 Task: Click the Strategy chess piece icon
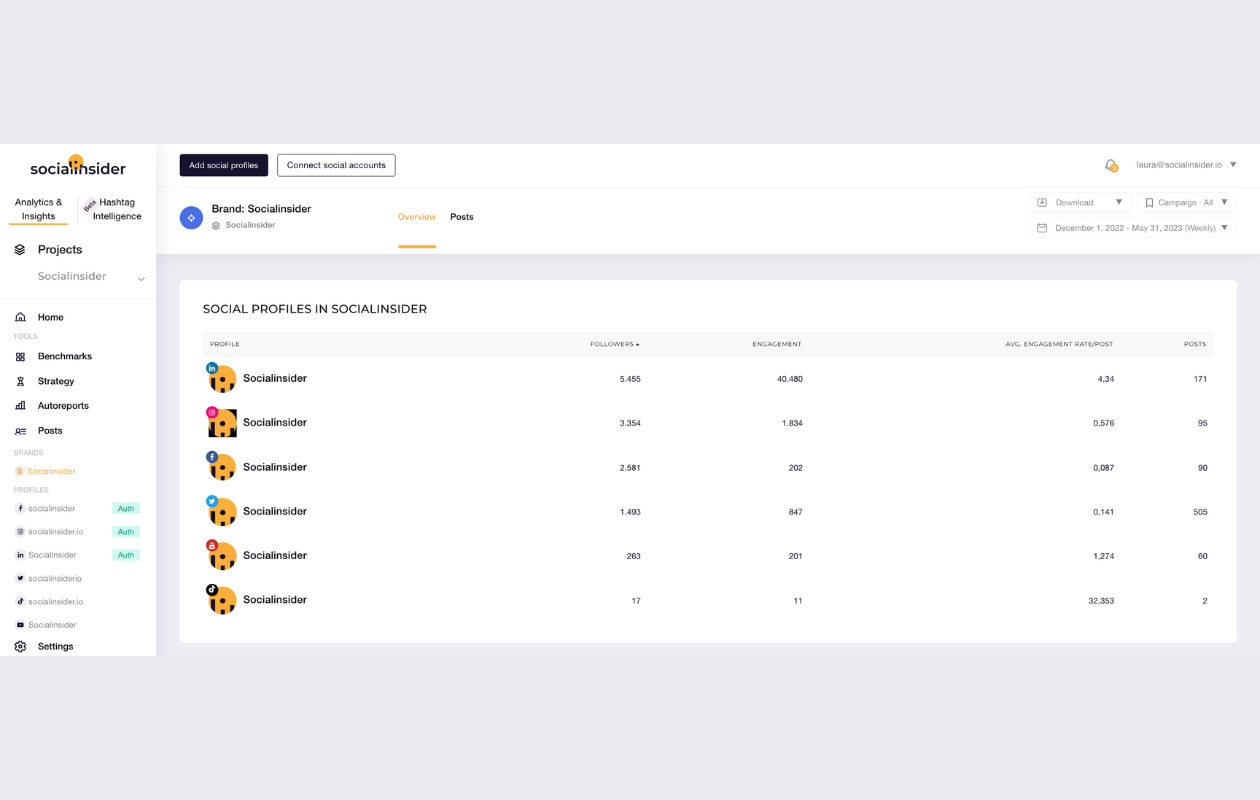click(20, 381)
